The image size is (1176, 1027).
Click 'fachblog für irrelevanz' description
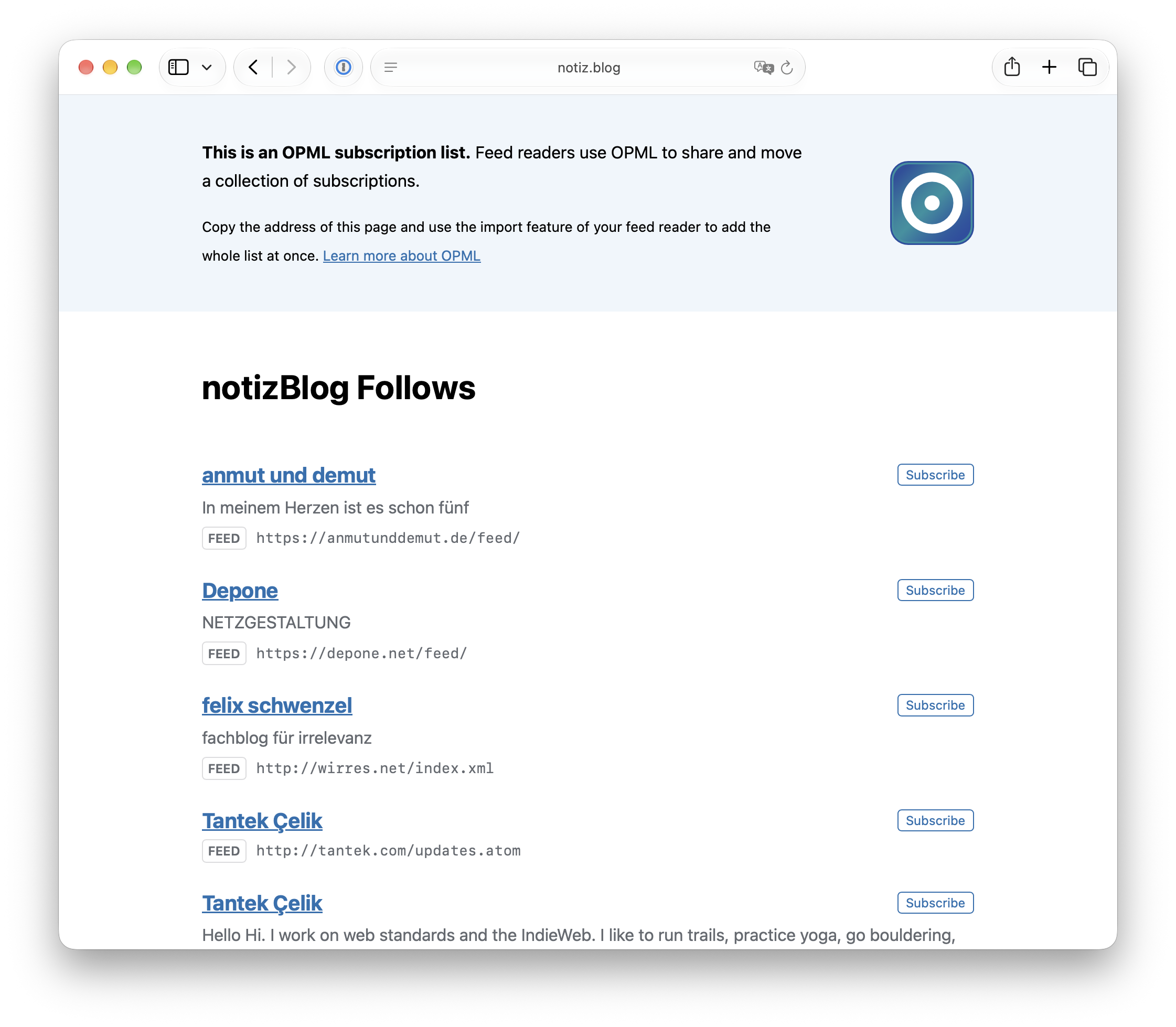tap(286, 737)
